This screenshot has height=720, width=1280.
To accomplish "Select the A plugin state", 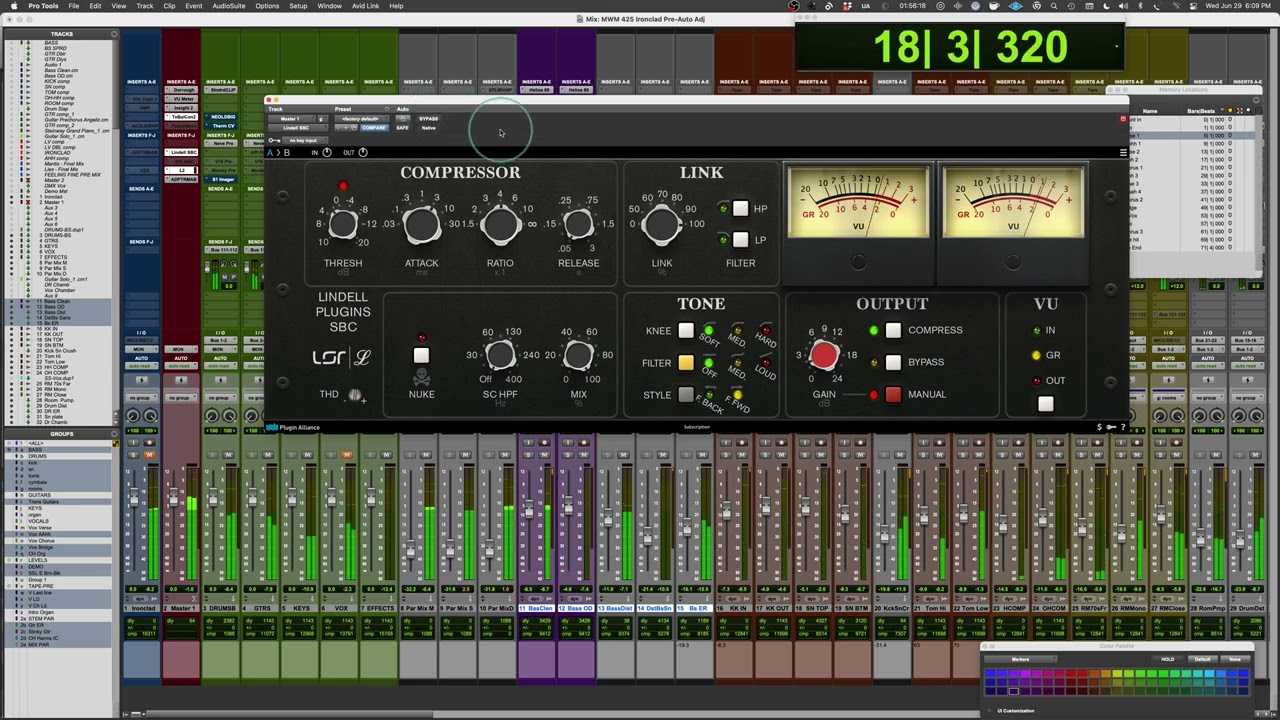I will tap(270, 152).
